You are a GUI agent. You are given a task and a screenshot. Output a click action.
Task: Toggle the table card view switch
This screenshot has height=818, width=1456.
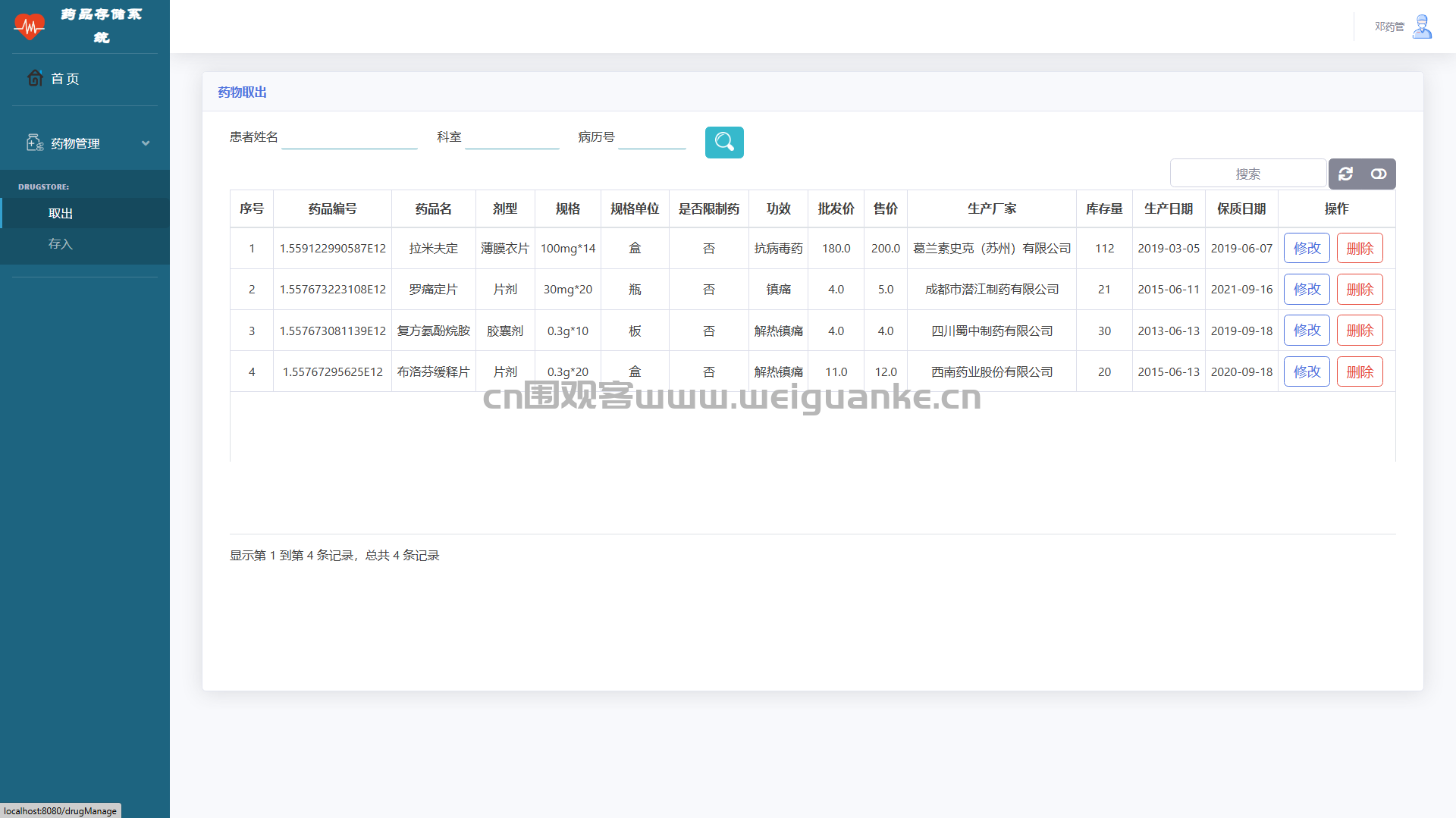(1378, 174)
